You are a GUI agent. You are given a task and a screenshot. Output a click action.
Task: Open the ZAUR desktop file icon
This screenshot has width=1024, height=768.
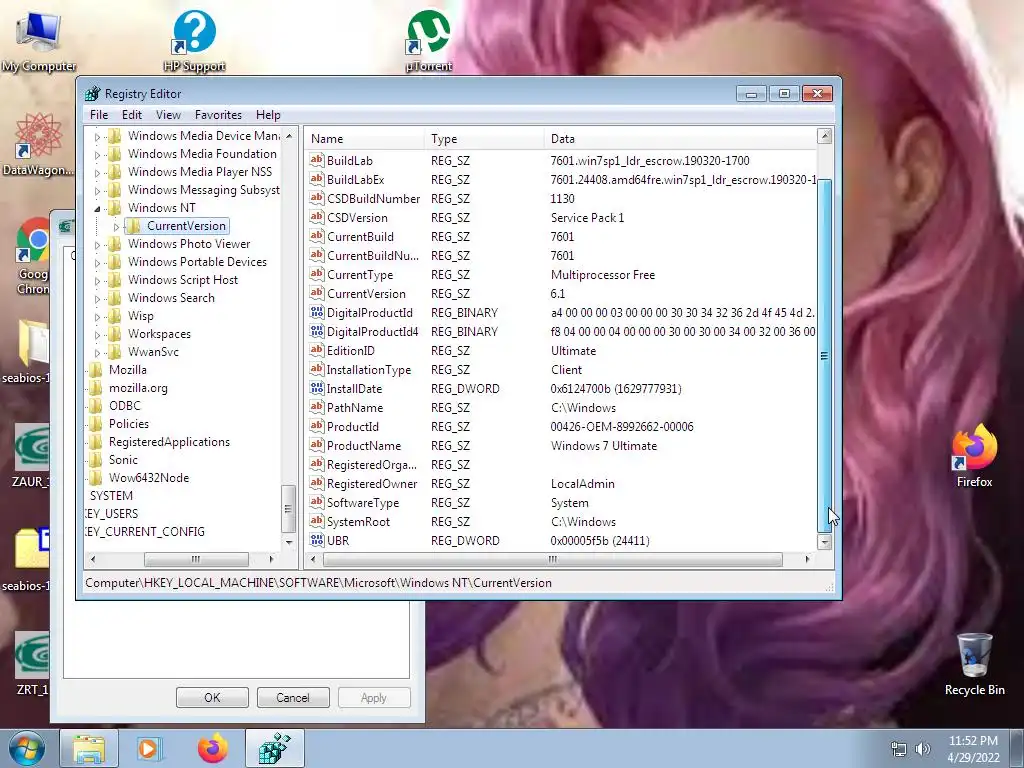coord(31,456)
